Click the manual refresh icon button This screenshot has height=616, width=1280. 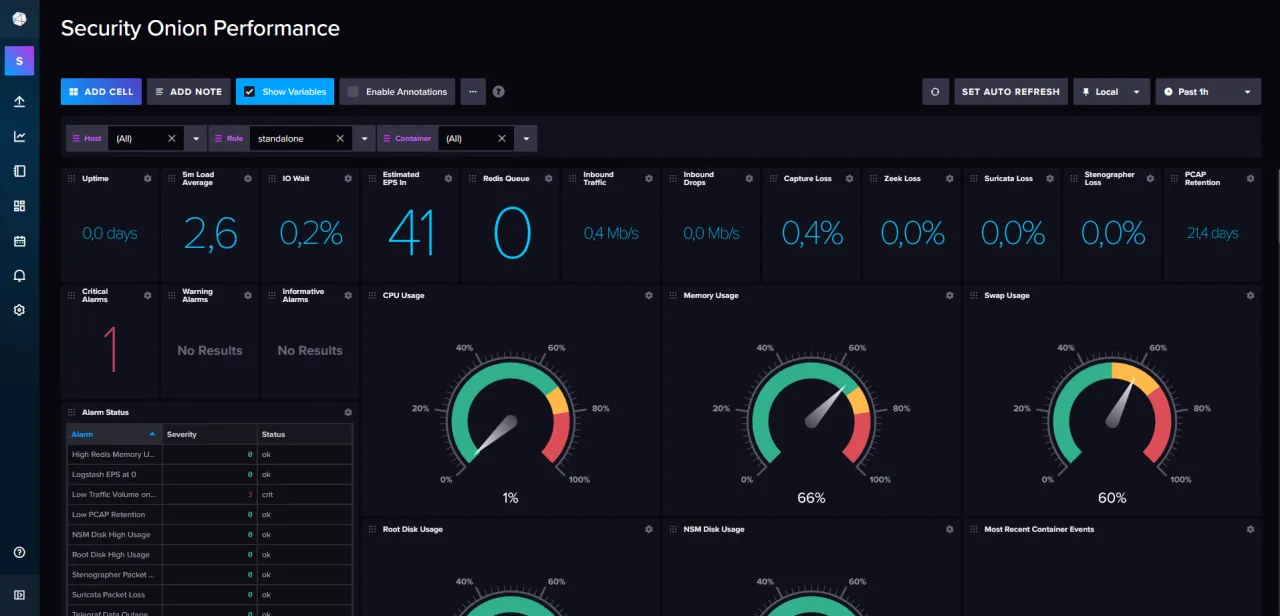(x=935, y=92)
